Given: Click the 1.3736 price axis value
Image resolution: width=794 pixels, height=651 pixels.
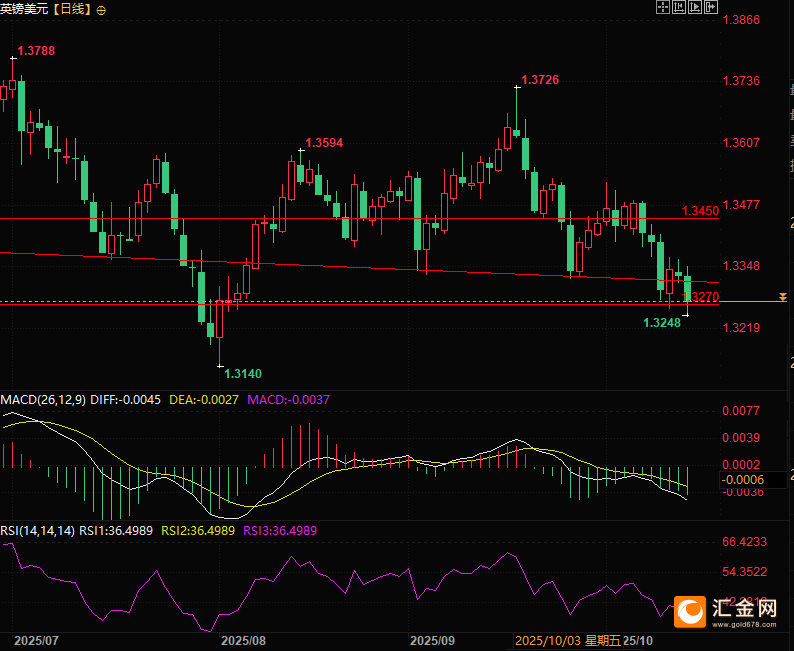Looking at the screenshot, I should coord(741,80).
